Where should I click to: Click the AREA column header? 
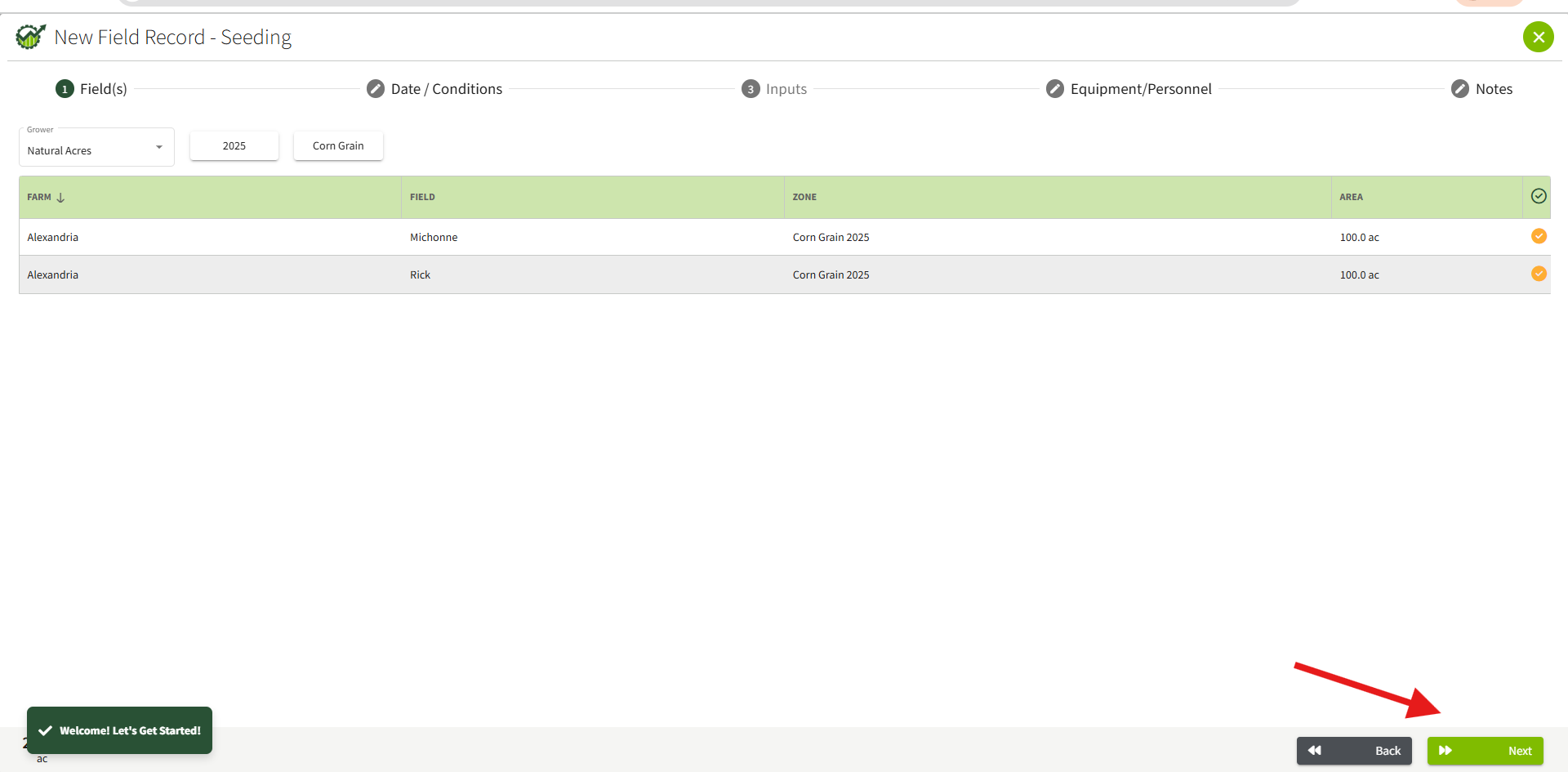click(x=1427, y=197)
